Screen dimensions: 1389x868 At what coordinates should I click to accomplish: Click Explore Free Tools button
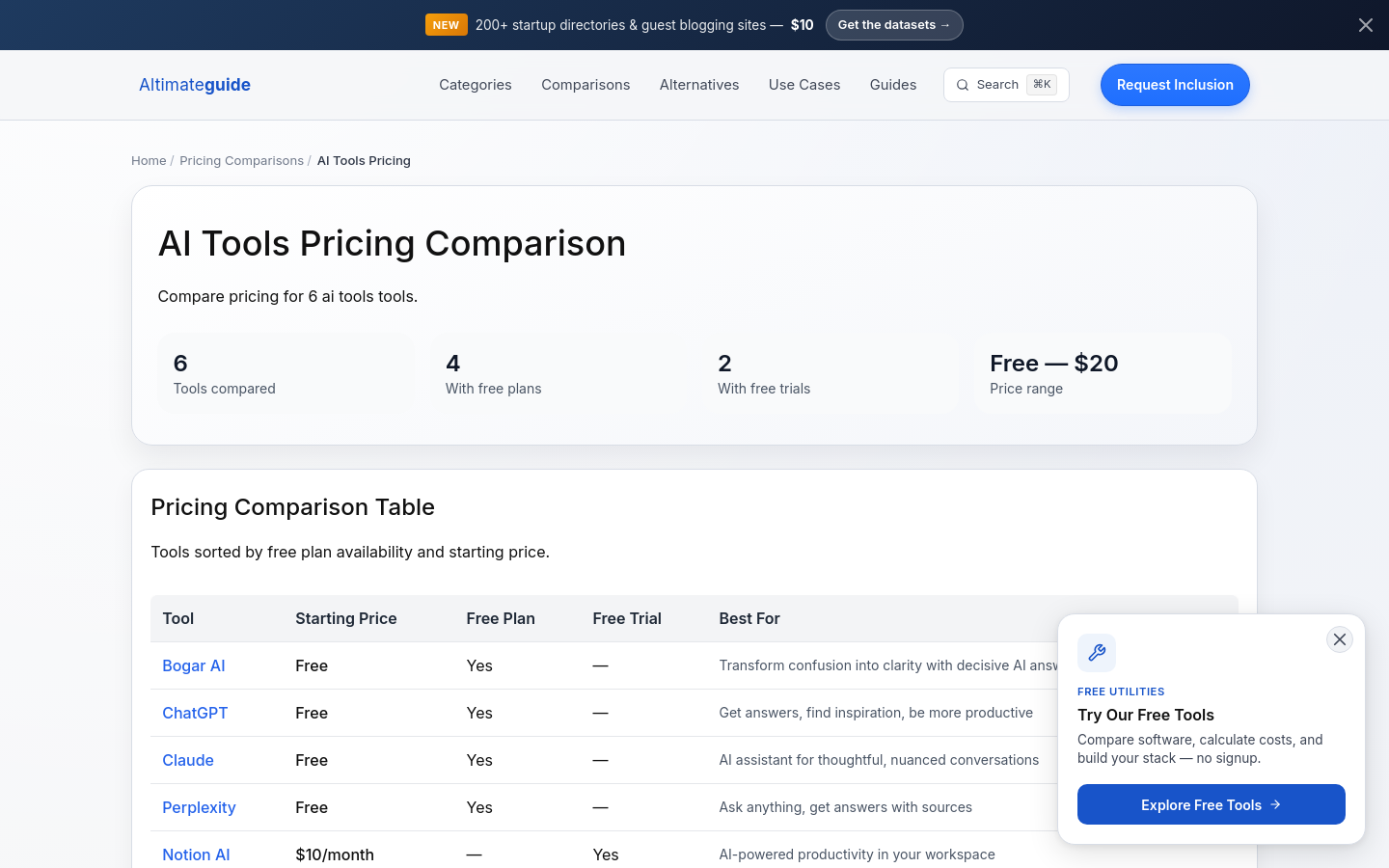point(1212,804)
